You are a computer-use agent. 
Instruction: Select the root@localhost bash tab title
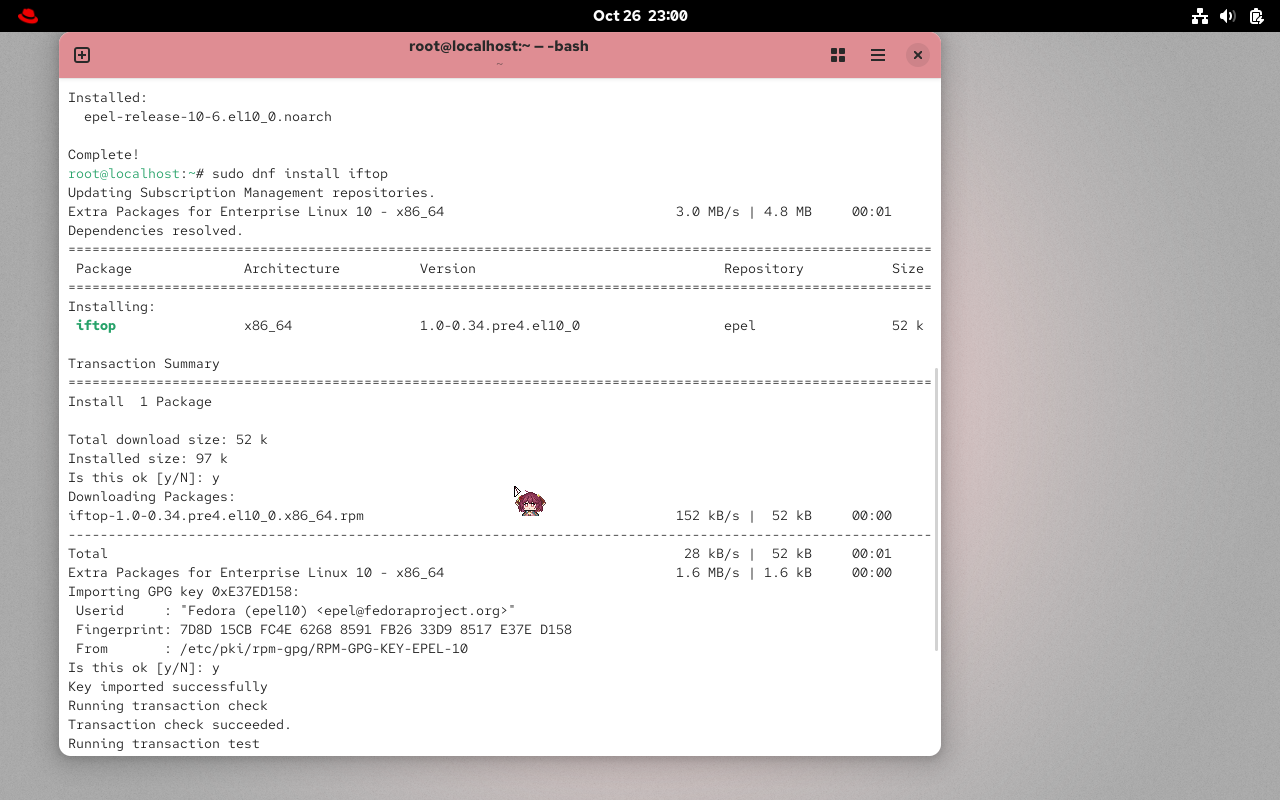point(498,46)
